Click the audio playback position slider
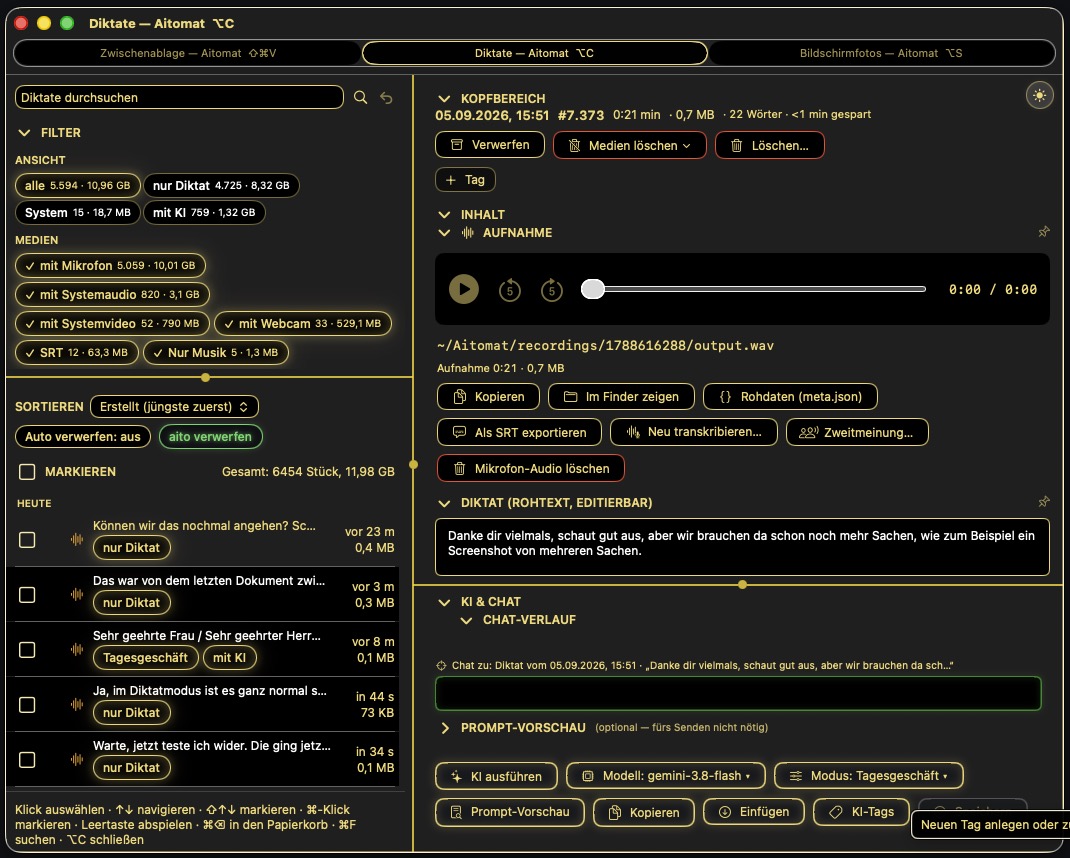1070x858 pixels. click(x=753, y=289)
